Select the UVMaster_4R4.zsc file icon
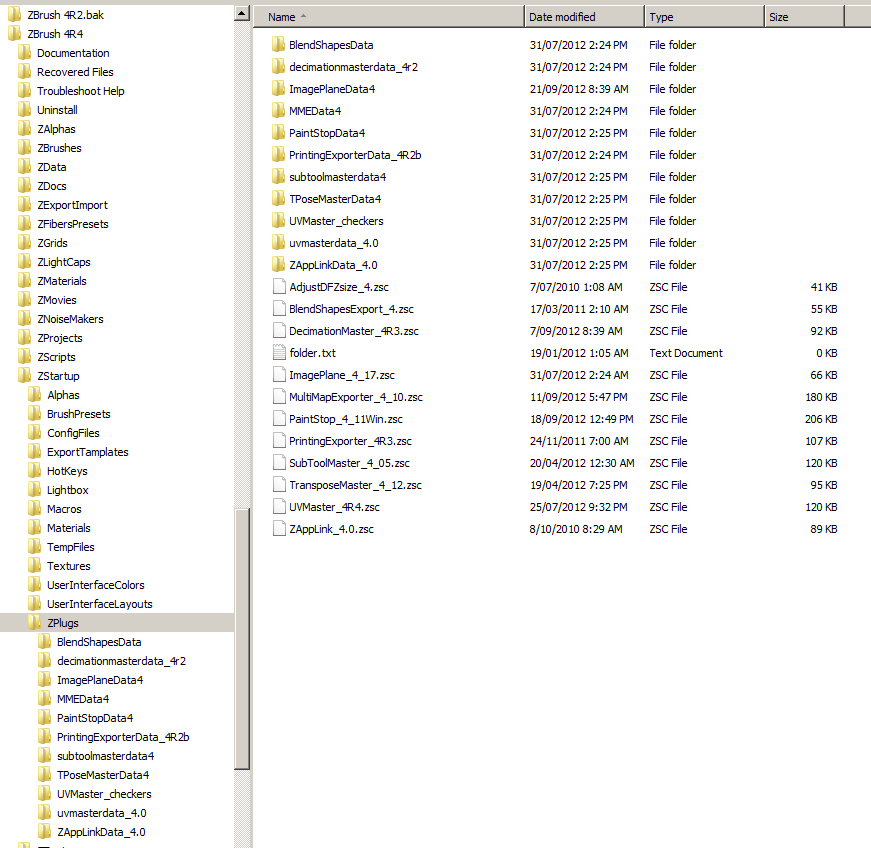Image resolution: width=871 pixels, height=848 pixels. pyautogui.click(x=279, y=506)
